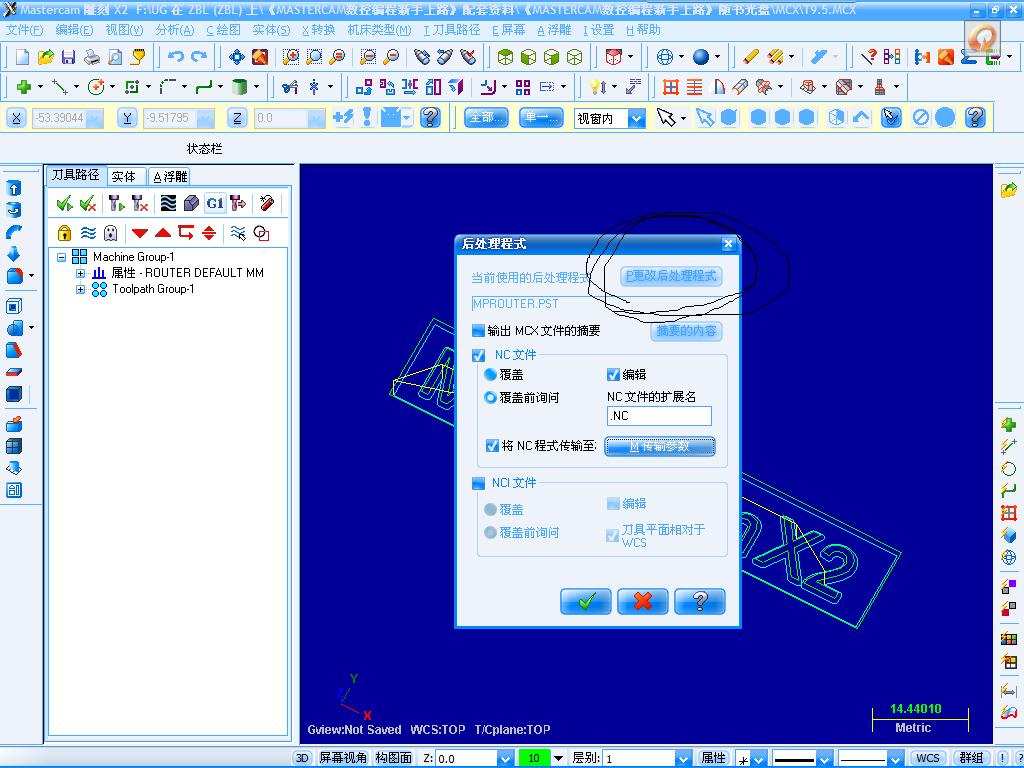This screenshot has width=1024, height=768.
Task: Click the yellow folder icon on right sidebar
Action: pyautogui.click(x=1008, y=190)
